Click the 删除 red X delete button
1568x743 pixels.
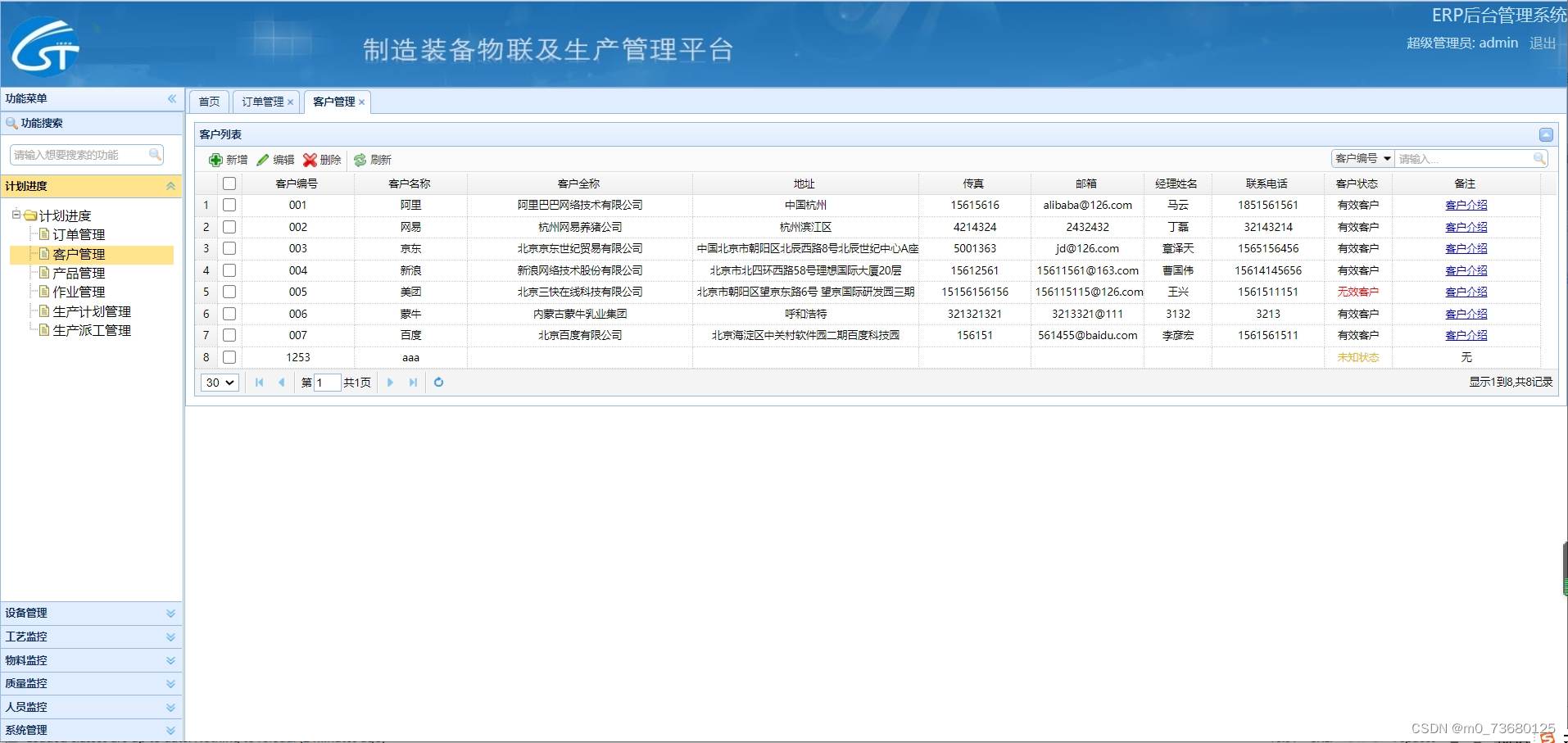pyautogui.click(x=322, y=160)
